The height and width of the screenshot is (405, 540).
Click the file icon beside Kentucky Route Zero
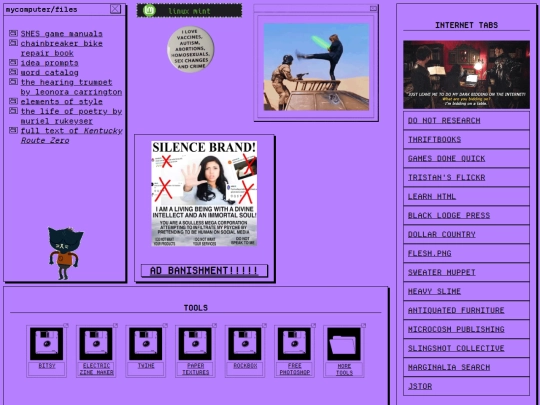tap(13, 130)
